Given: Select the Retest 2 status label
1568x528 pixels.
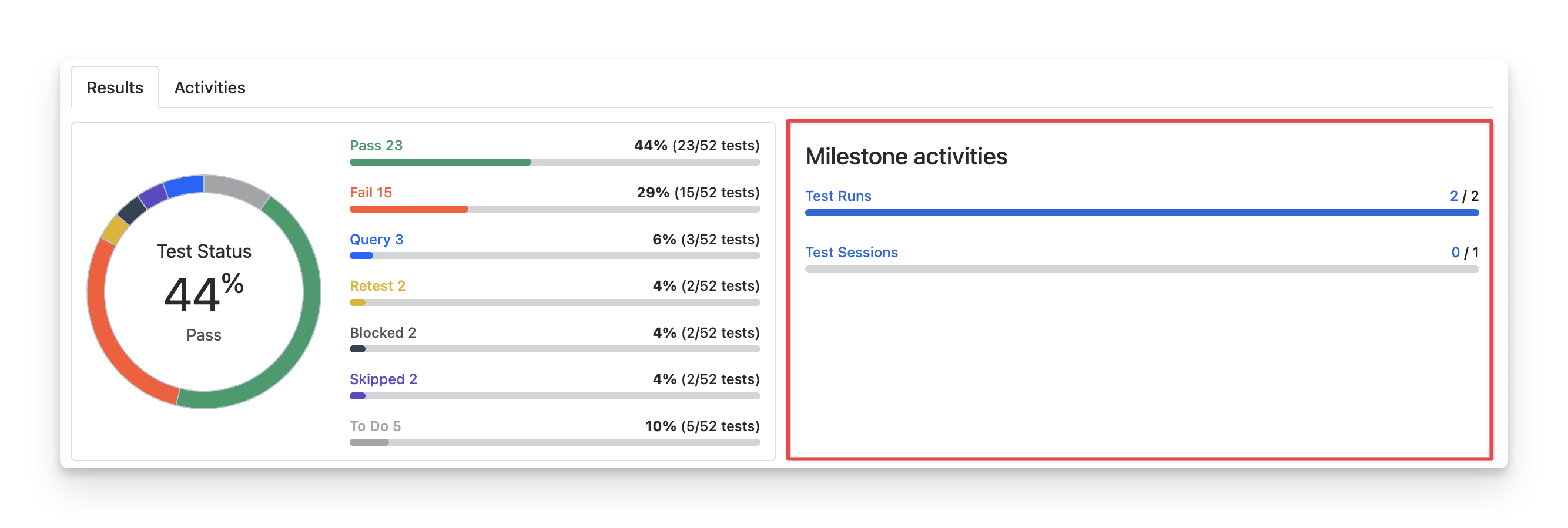Looking at the screenshot, I should (x=377, y=286).
